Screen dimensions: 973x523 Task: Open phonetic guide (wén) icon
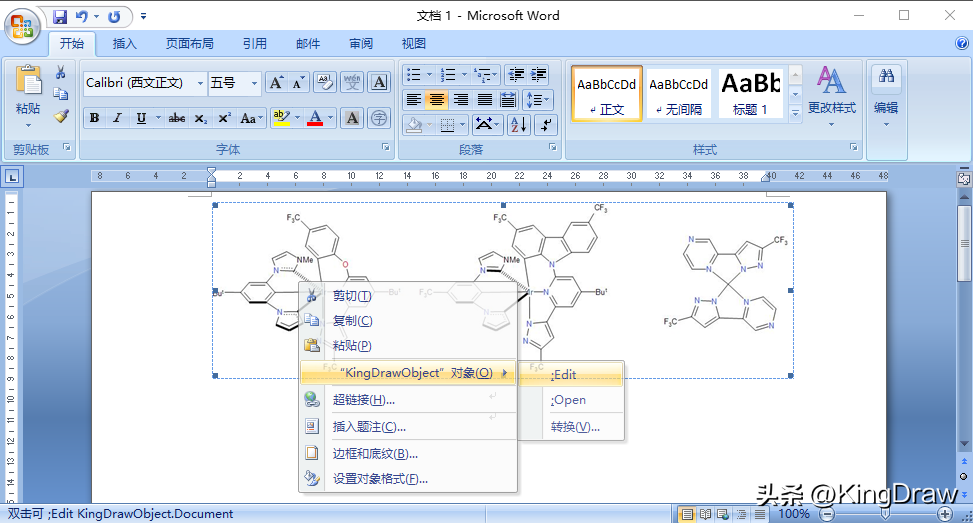(352, 83)
